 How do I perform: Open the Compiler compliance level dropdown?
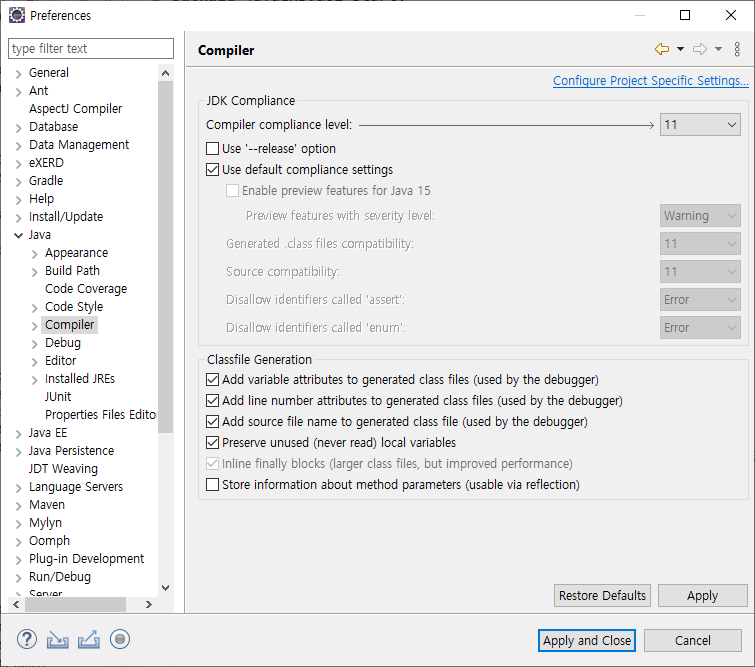[700, 125]
